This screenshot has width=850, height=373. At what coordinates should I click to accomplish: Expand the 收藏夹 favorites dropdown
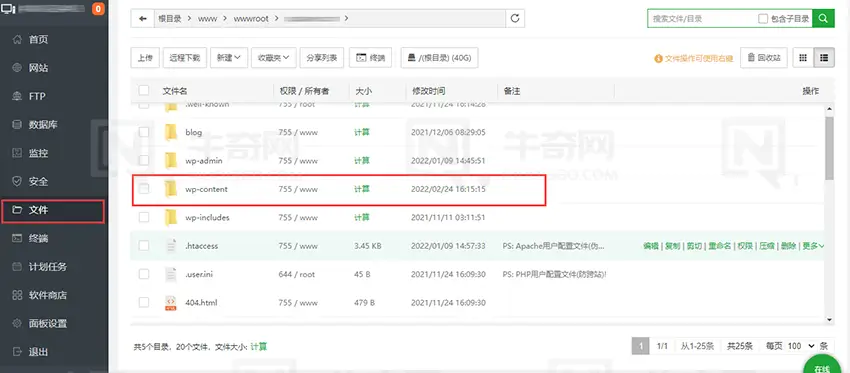[274, 57]
